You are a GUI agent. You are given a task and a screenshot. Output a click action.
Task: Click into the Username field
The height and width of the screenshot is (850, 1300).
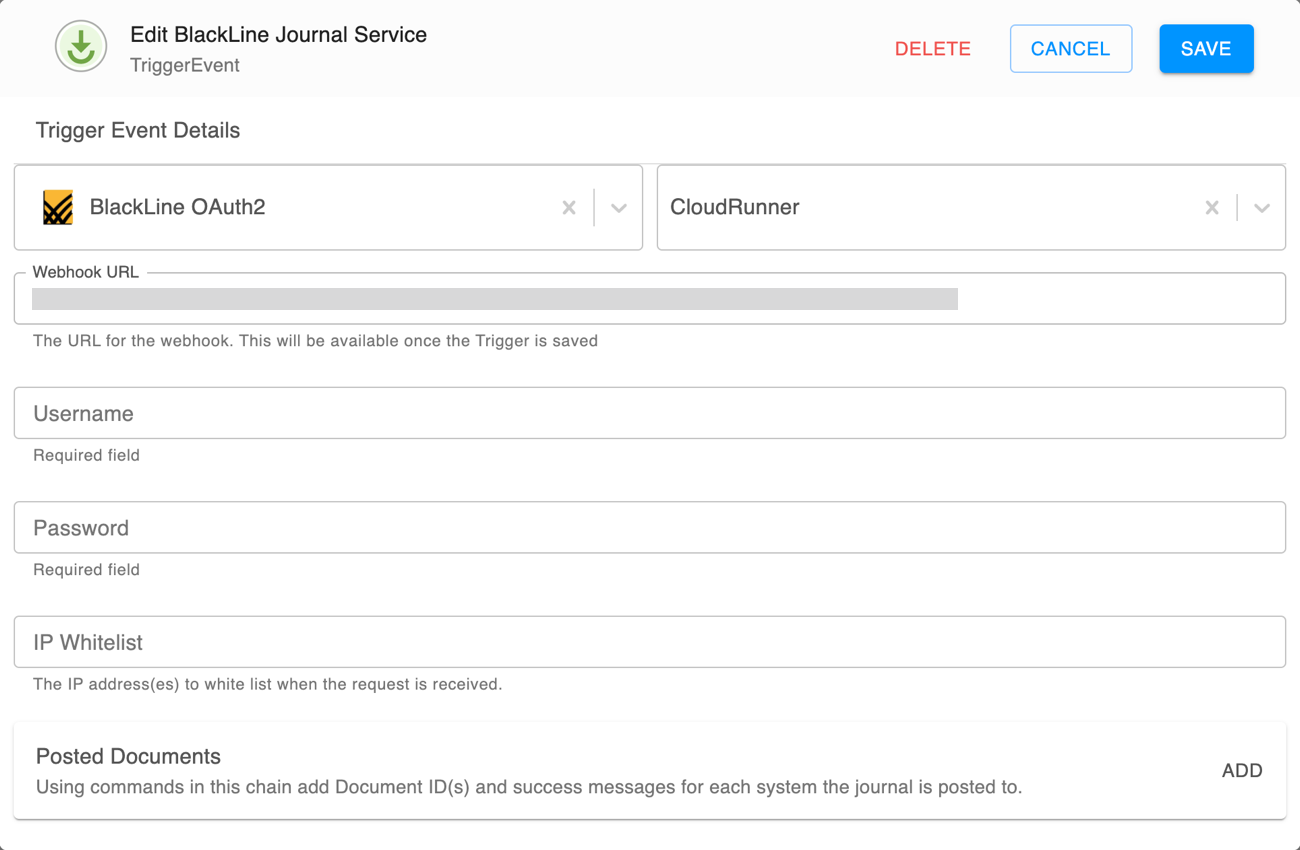pos(650,413)
